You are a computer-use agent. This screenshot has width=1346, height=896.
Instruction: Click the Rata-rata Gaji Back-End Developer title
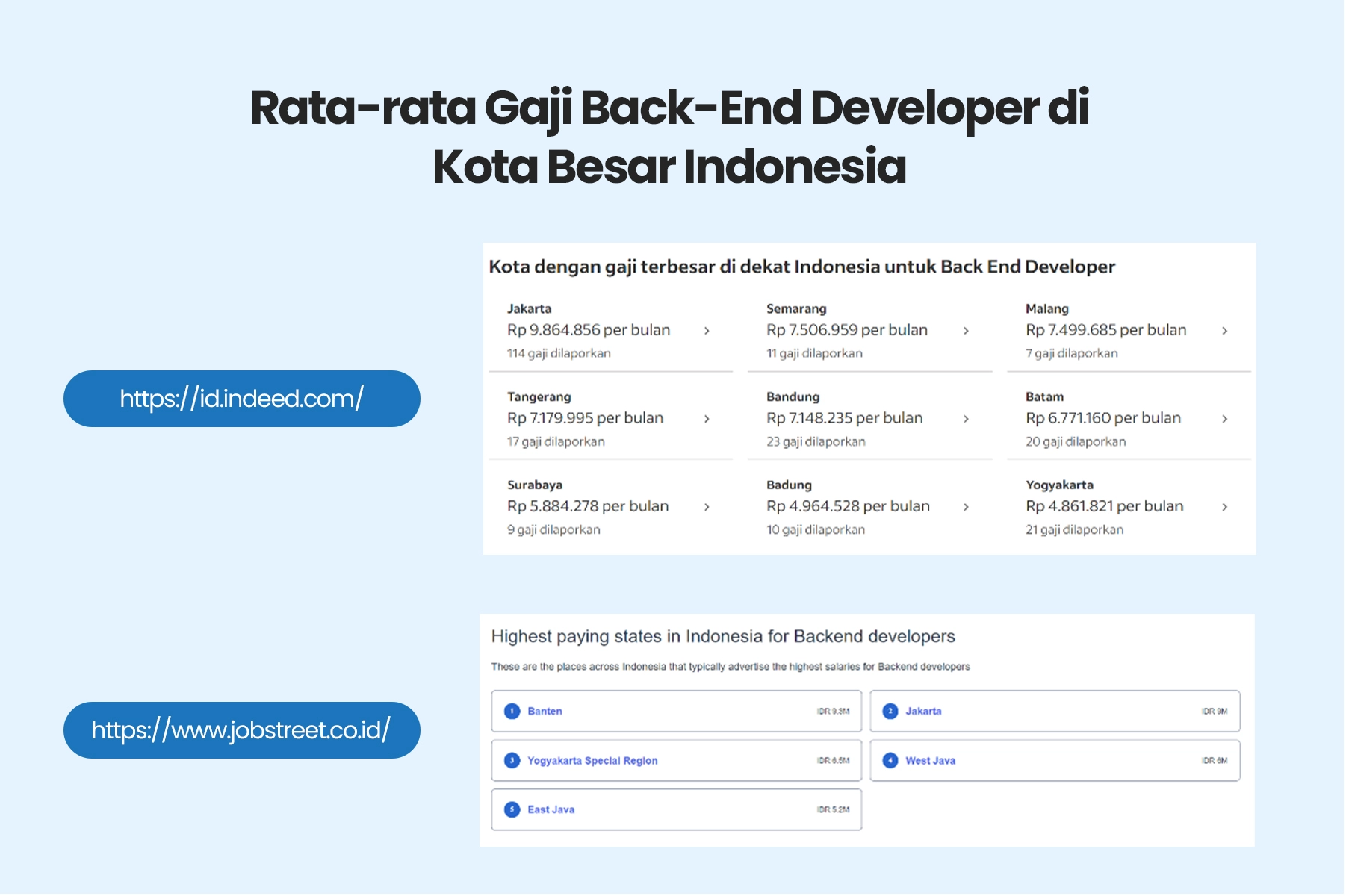coord(670,137)
